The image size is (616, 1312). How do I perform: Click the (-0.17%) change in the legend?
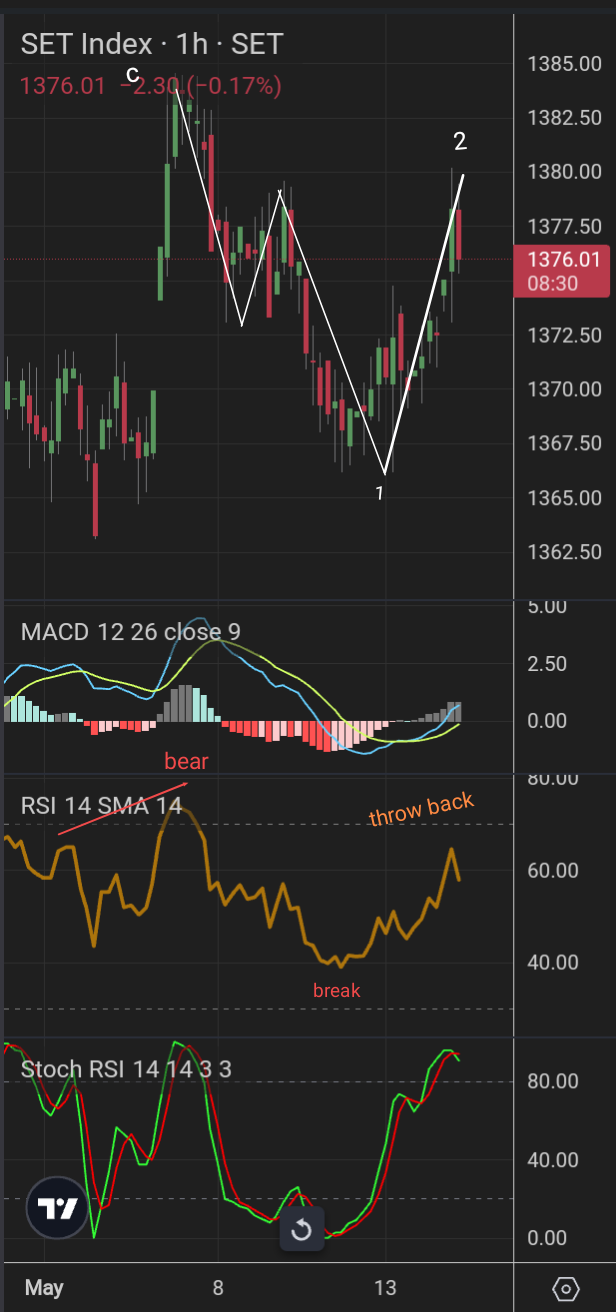point(233,86)
